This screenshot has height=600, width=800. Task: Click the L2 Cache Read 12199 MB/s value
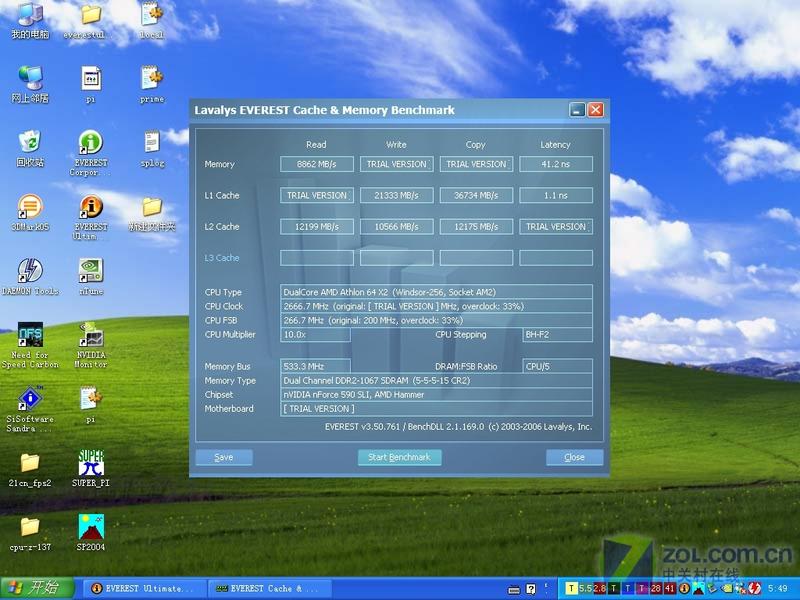[317, 227]
